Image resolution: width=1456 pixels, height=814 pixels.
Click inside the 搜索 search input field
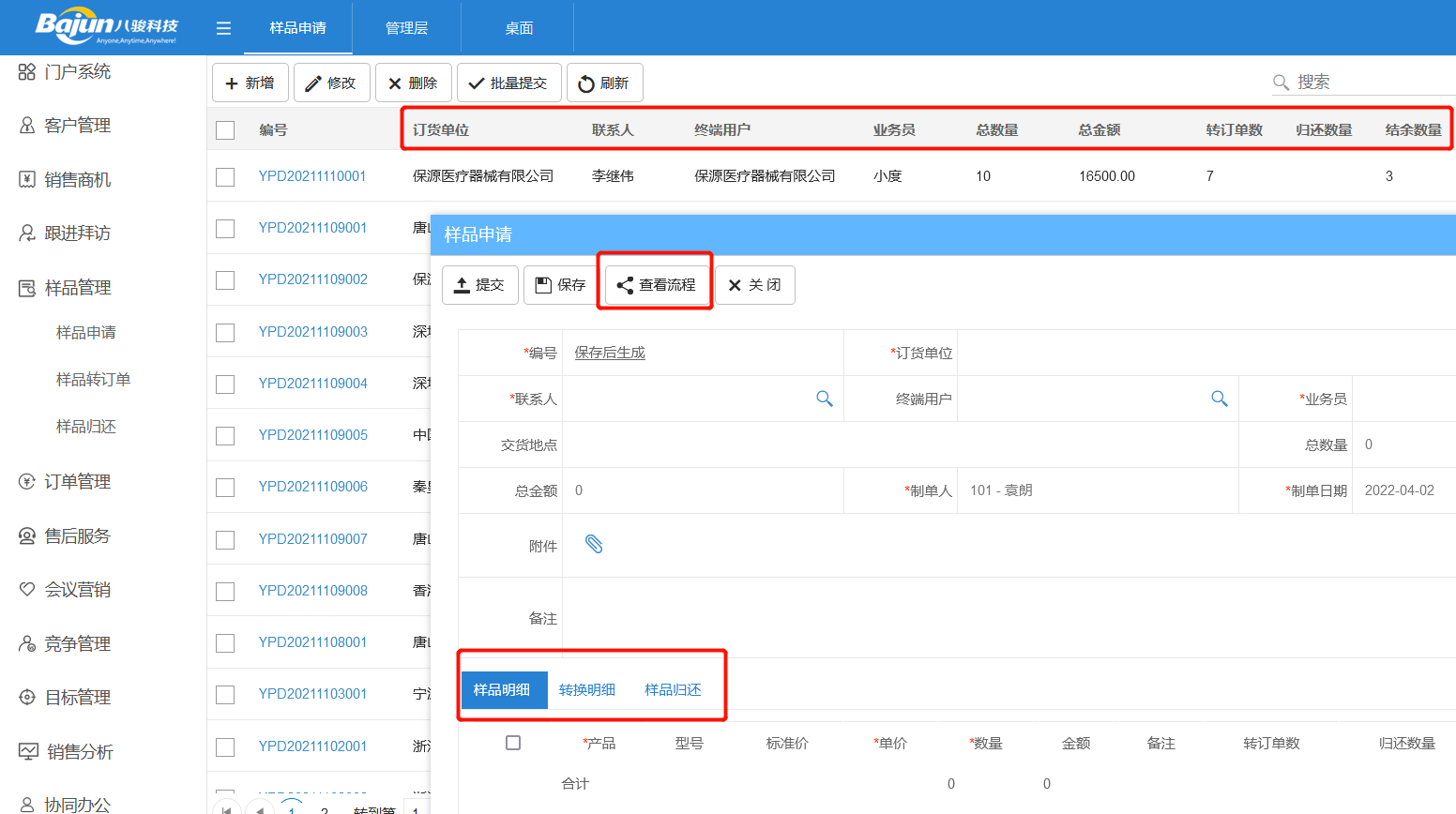(x=1351, y=82)
